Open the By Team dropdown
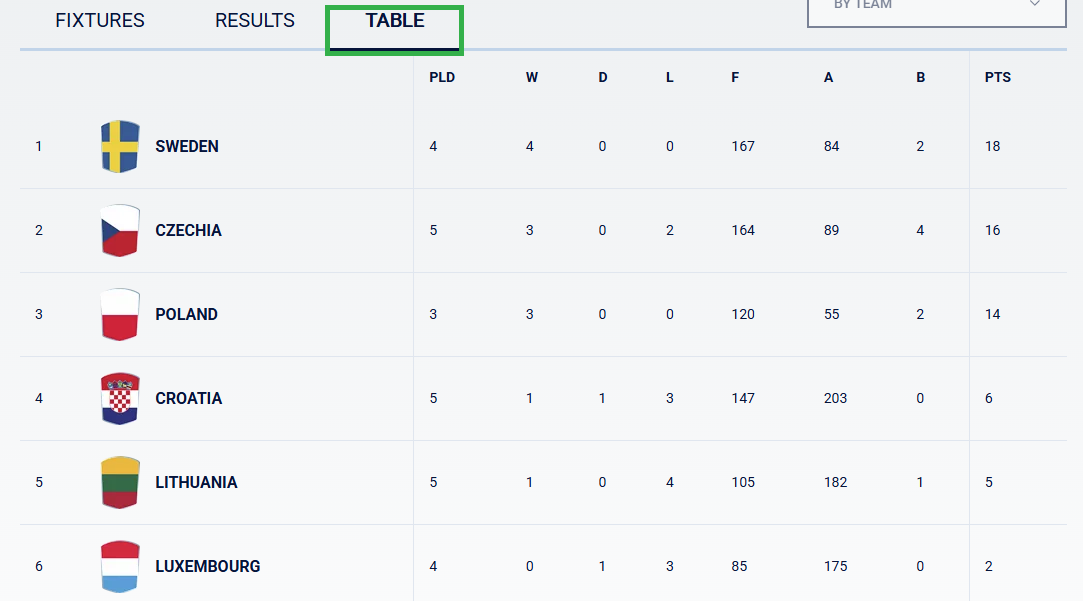Screen dimensions: 1083x601 [x=937, y=10]
